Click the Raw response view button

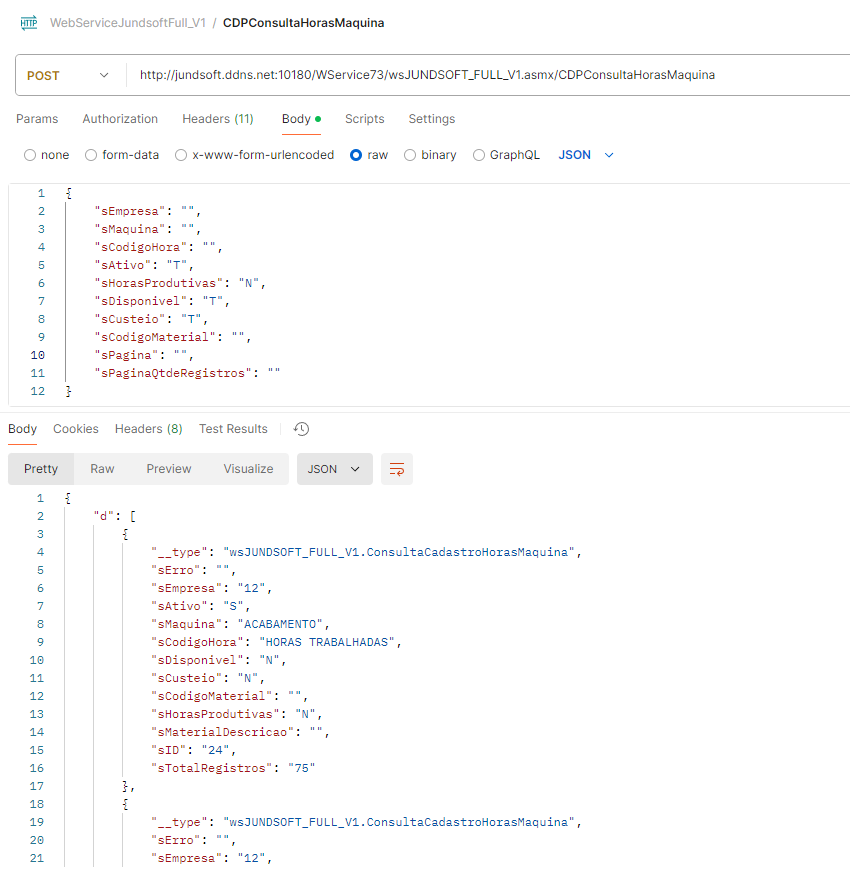point(102,469)
